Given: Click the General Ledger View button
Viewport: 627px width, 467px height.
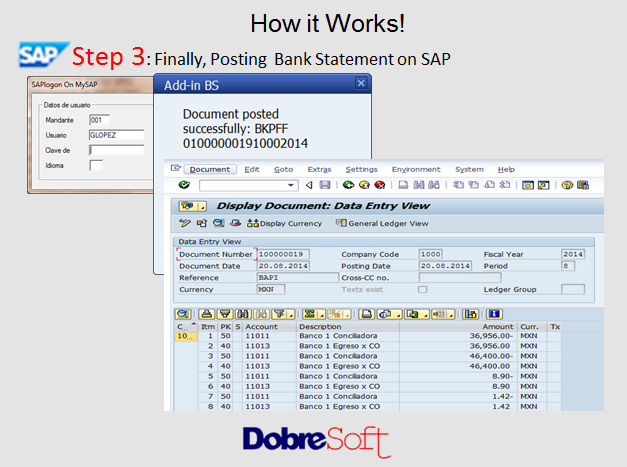Looking at the screenshot, I should (x=382, y=224).
